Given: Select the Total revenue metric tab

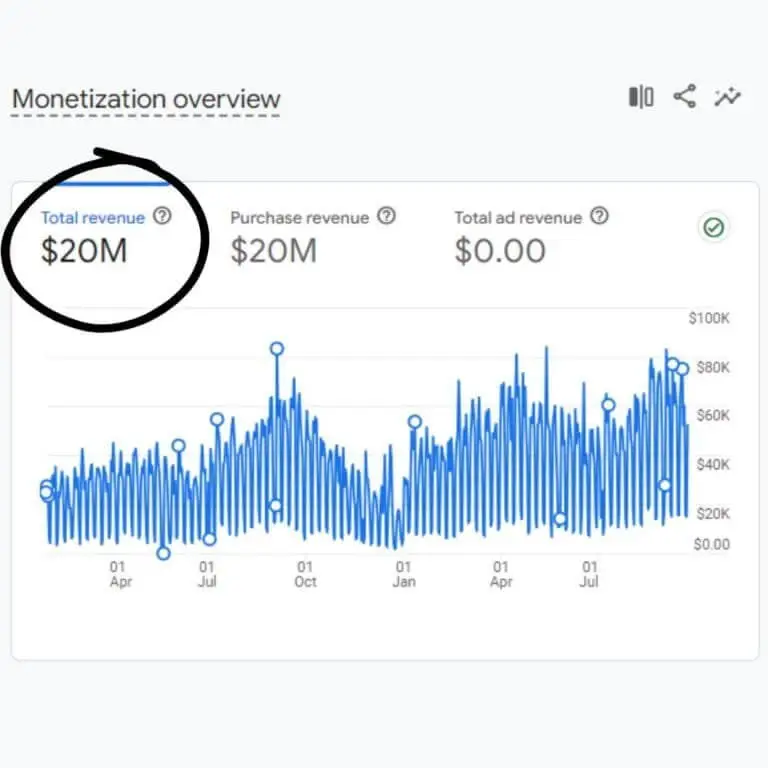Looking at the screenshot, I should 92,217.
